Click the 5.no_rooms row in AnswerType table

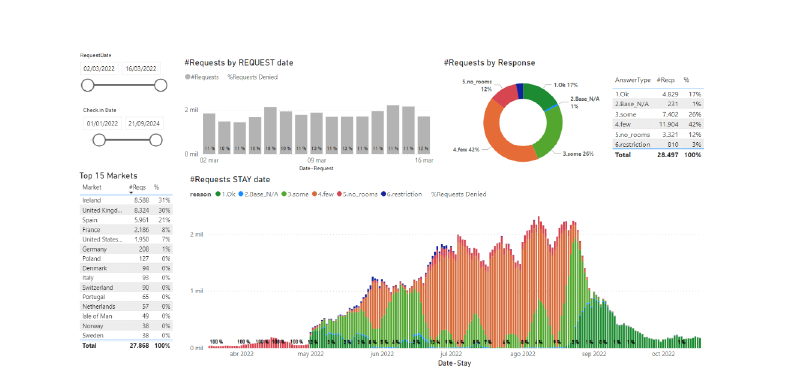(658, 134)
